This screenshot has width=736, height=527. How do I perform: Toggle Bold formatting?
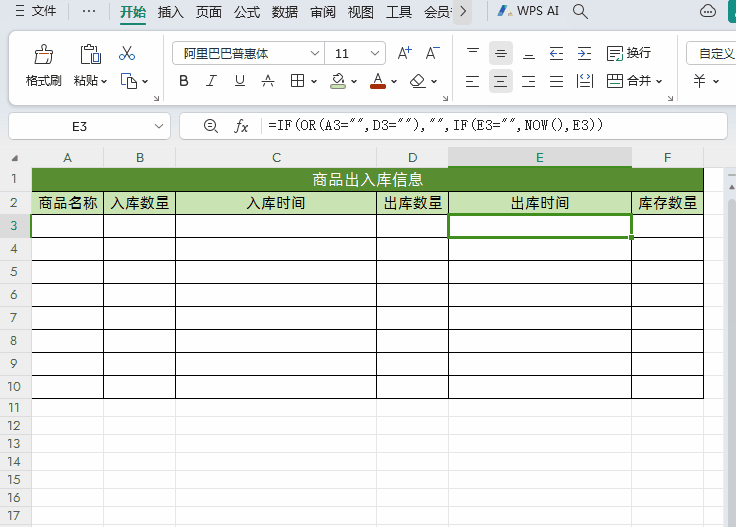(184, 81)
